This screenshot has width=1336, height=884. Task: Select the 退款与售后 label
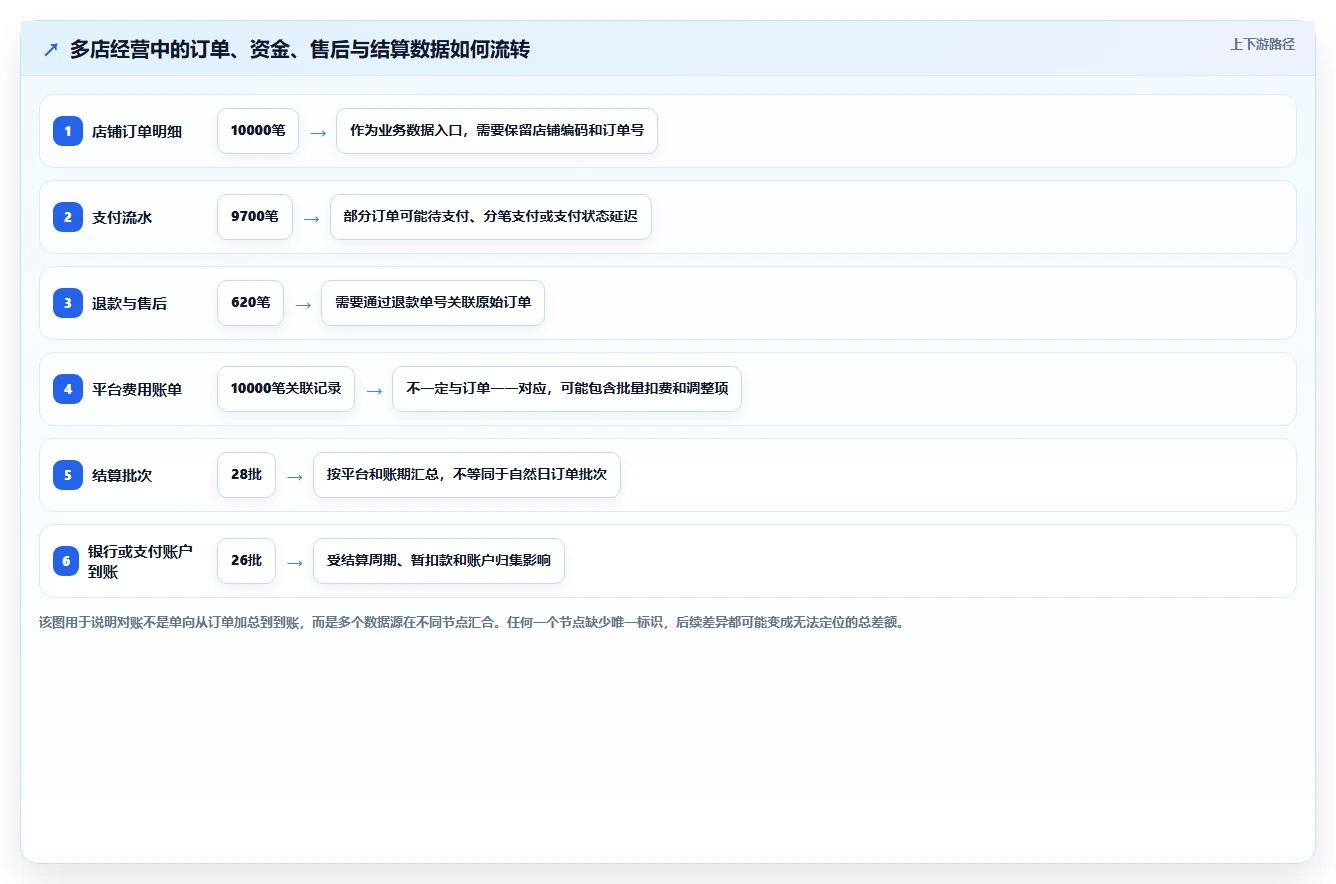pyautogui.click(x=130, y=303)
